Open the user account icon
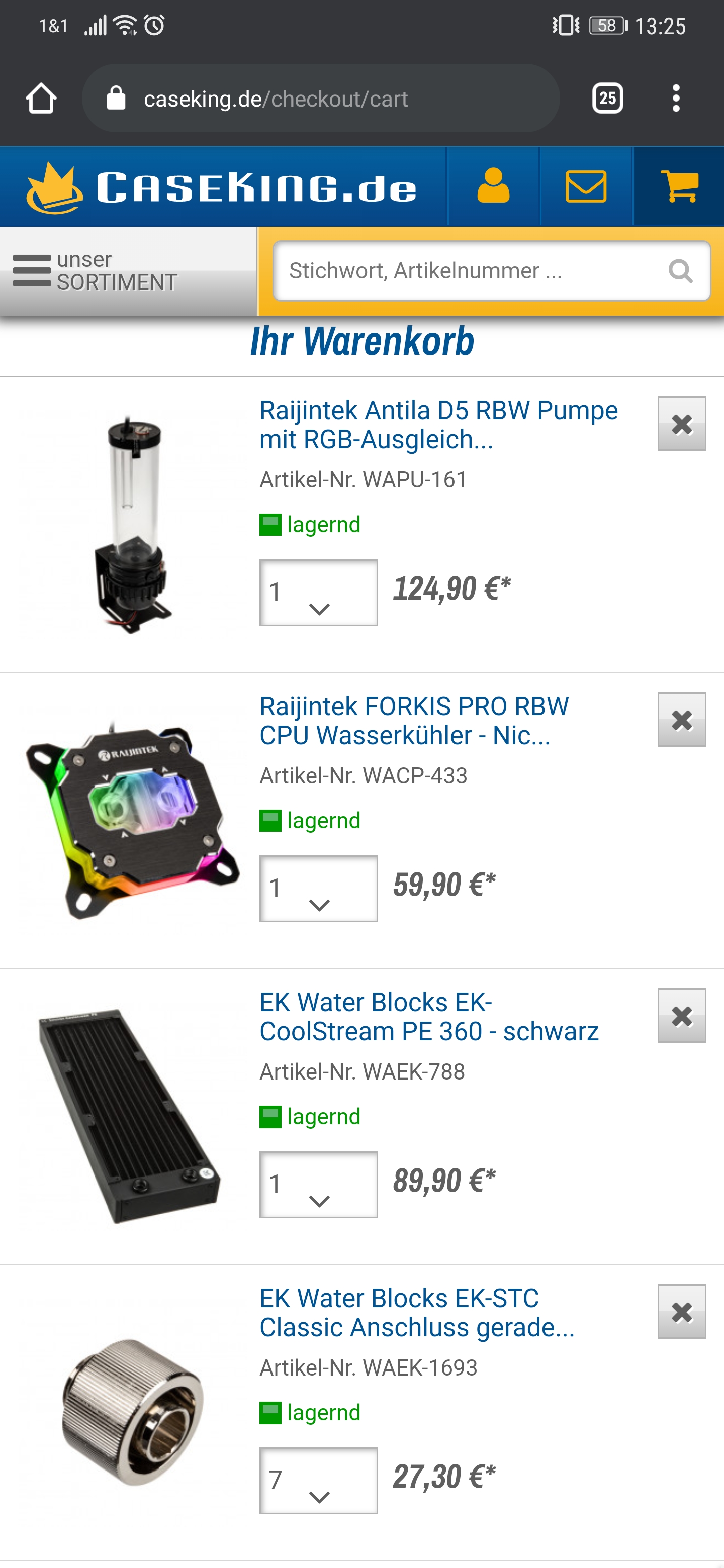Viewport: 724px width, 1568px height. [493, 186]
